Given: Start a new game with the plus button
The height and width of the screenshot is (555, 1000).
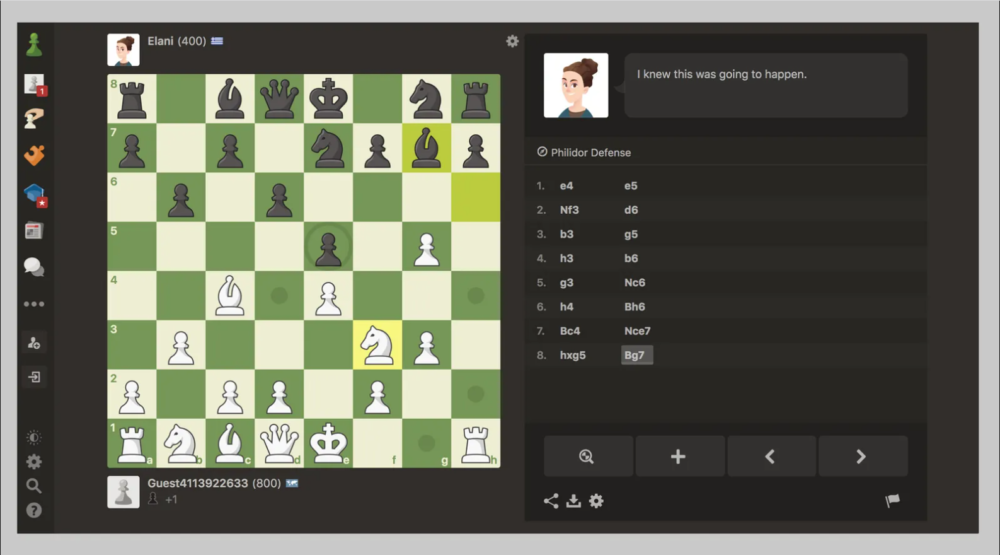Looking at the screenshot, I should click(x=679, y=456).
